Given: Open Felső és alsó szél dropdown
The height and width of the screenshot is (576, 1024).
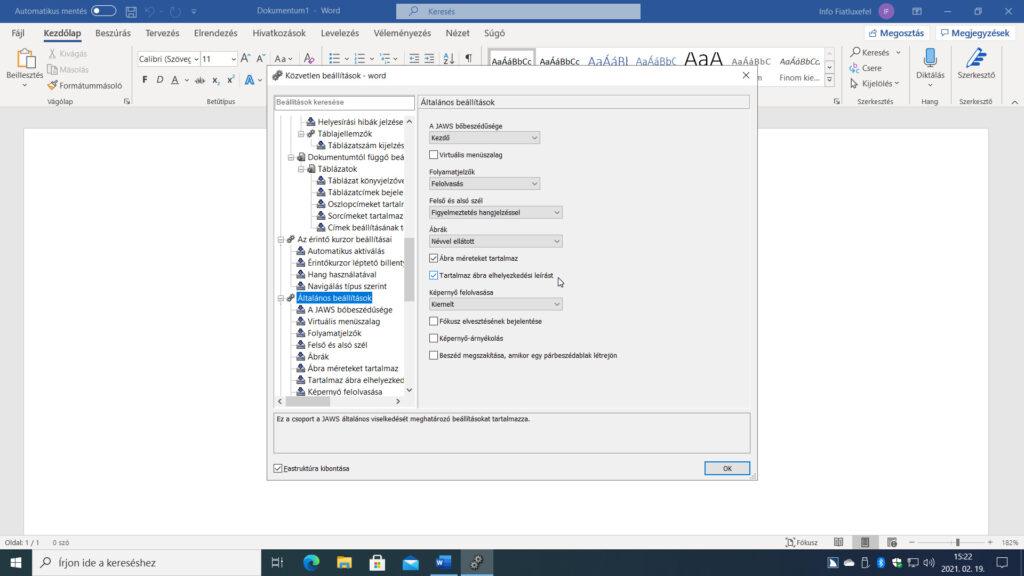Looking at the screenshot, I should 495,212.
